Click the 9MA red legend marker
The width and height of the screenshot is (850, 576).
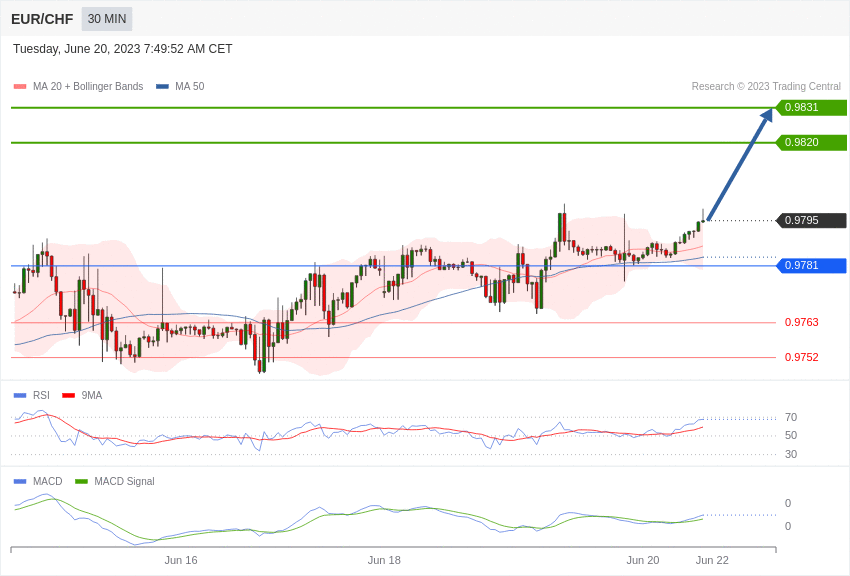(x=69, y=396)
